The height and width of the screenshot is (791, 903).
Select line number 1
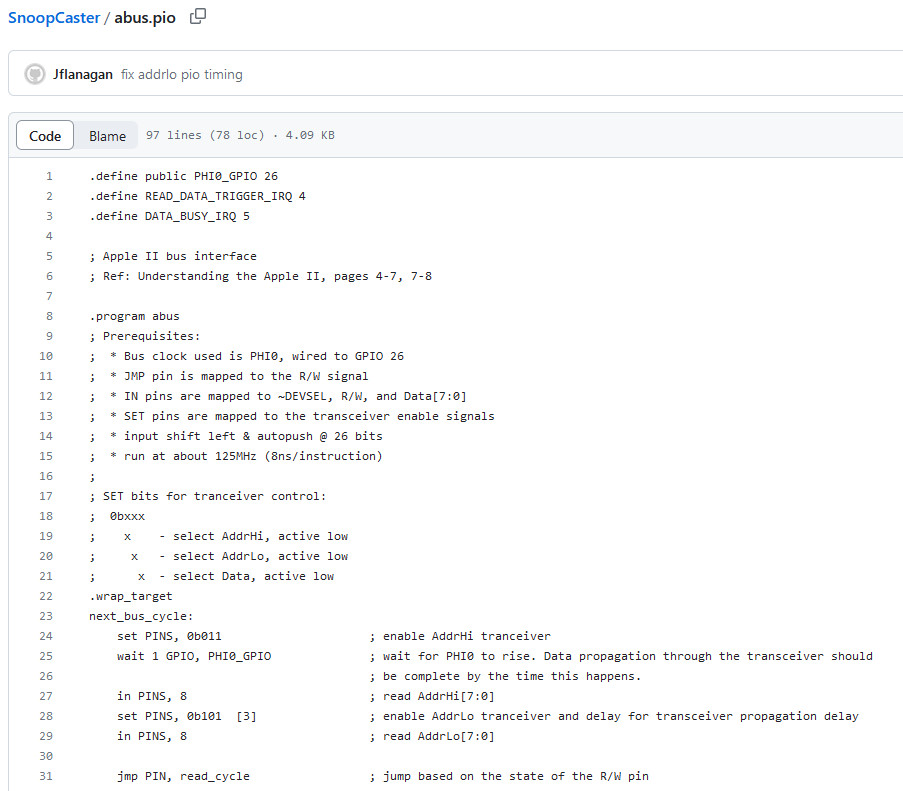(x=49, y=176)
